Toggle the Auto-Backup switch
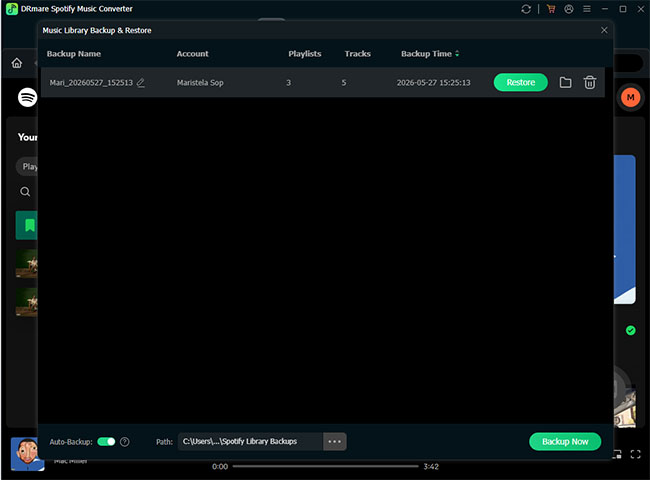This screenshot has height=480, width=650. pos(106,442)
